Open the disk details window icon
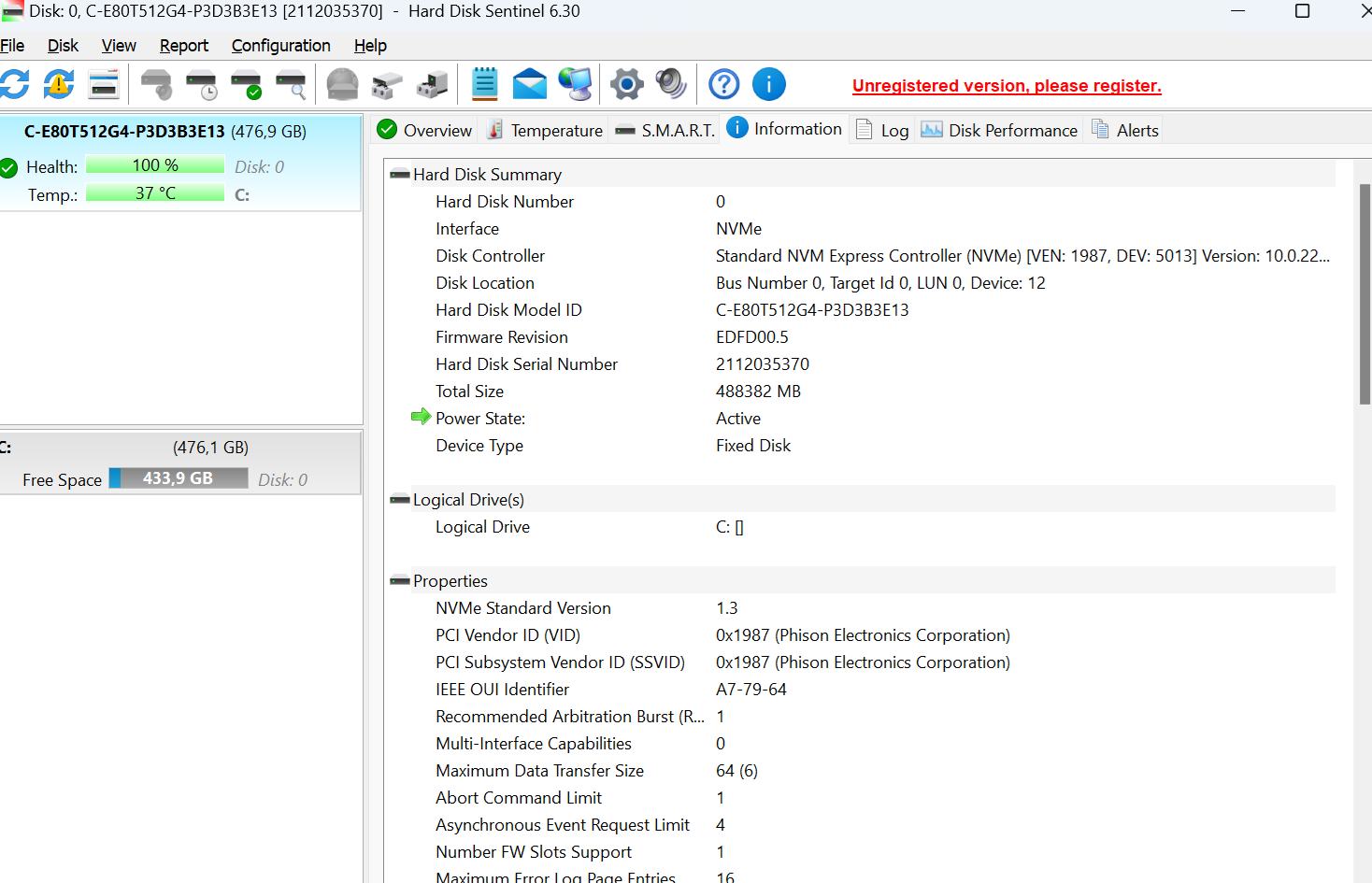This screenshot has height=883, width=1372. [x=103, y=84]
